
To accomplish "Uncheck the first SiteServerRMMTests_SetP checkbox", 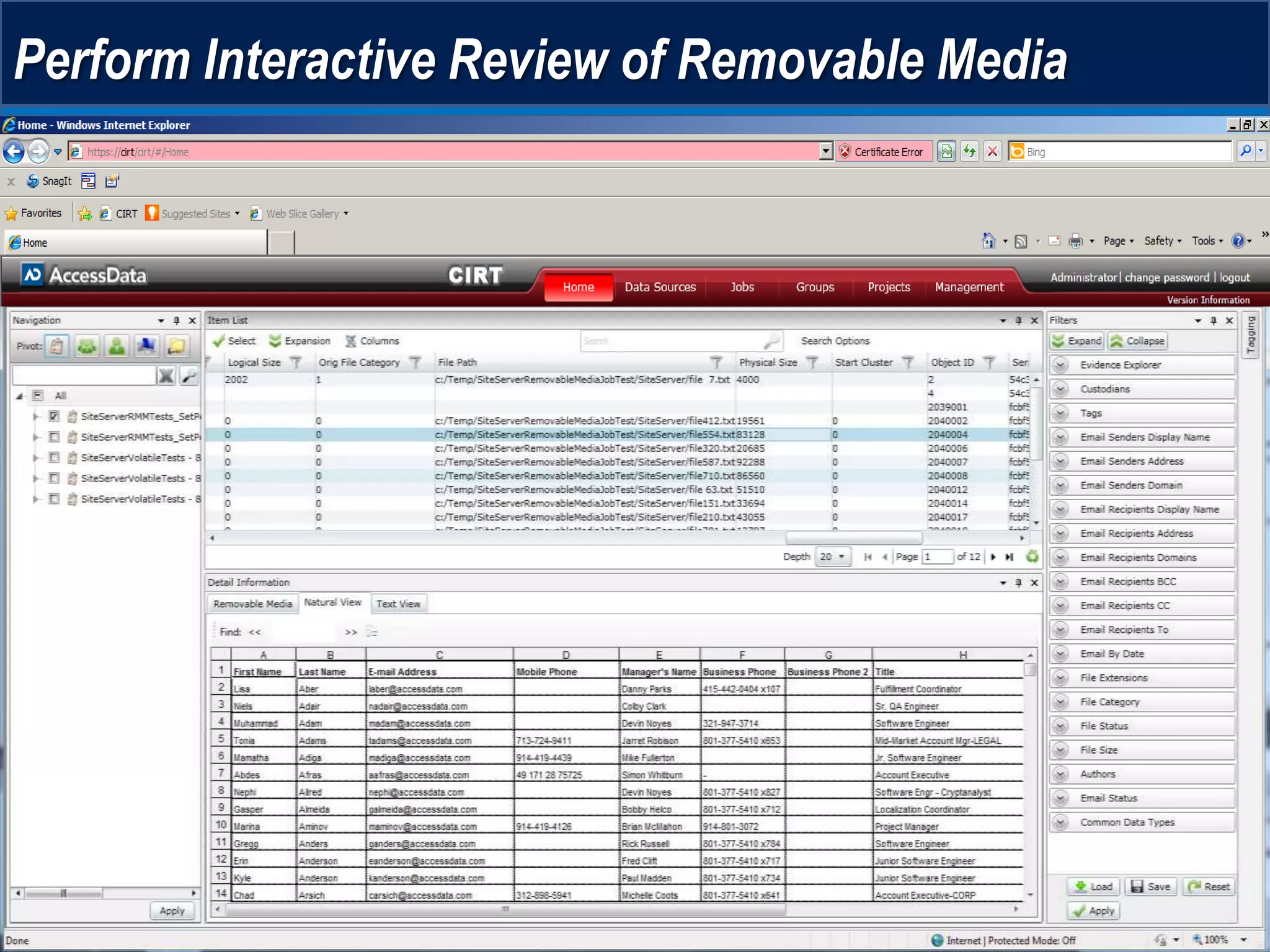I will 55,416.
